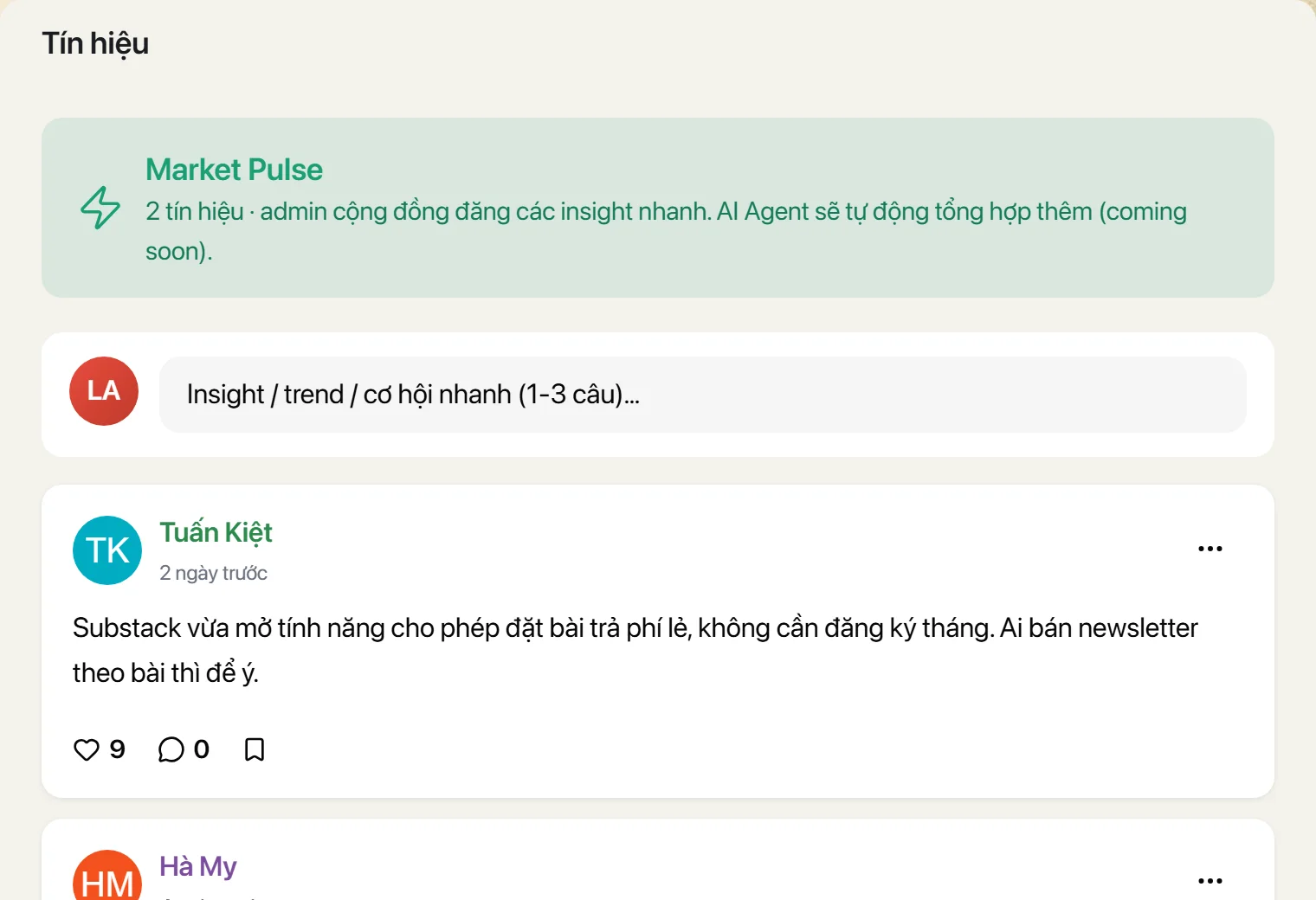
Task: Like Tuấn Kiệt's post with the heart icon
Action: tap(87, 749)
